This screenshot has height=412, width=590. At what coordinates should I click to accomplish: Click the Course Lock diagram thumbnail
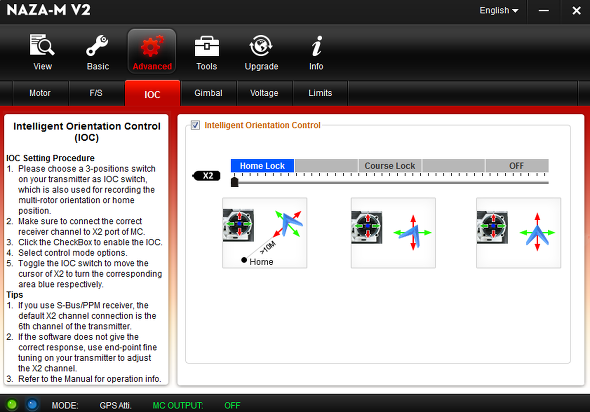click(393, 233)
